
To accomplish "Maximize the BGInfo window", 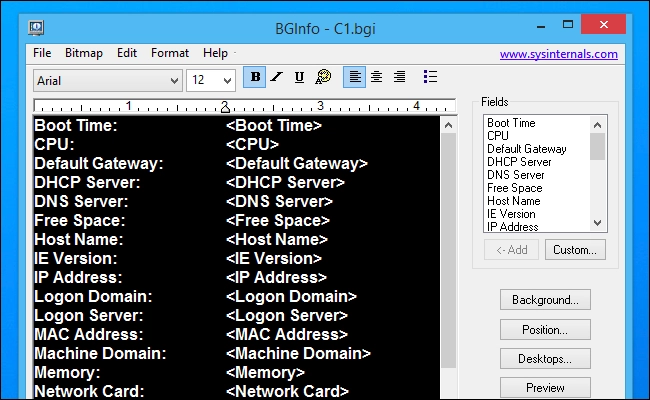I will click(568, 25).
